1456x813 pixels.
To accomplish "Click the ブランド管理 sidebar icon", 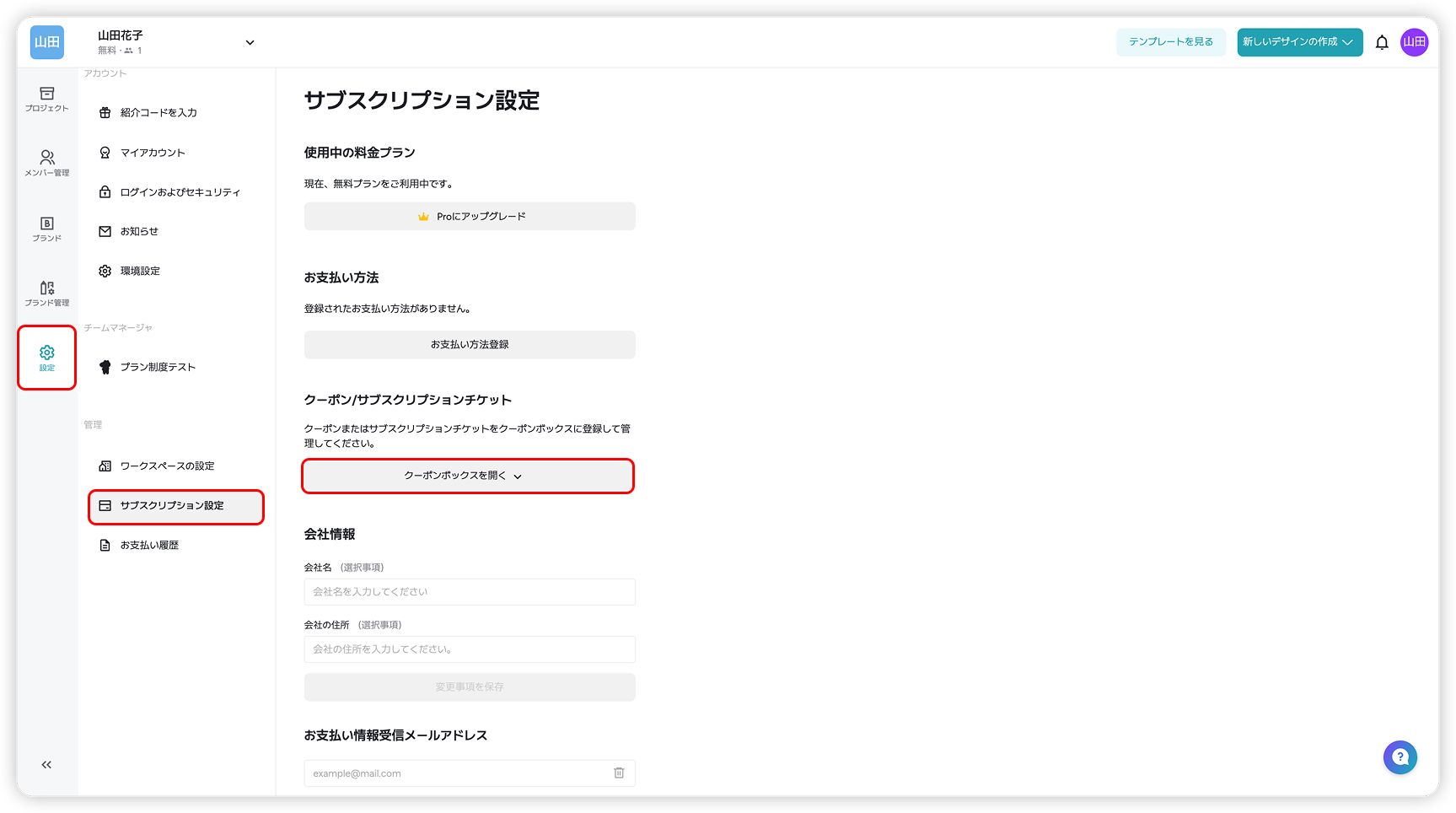I will click(47, 293).
